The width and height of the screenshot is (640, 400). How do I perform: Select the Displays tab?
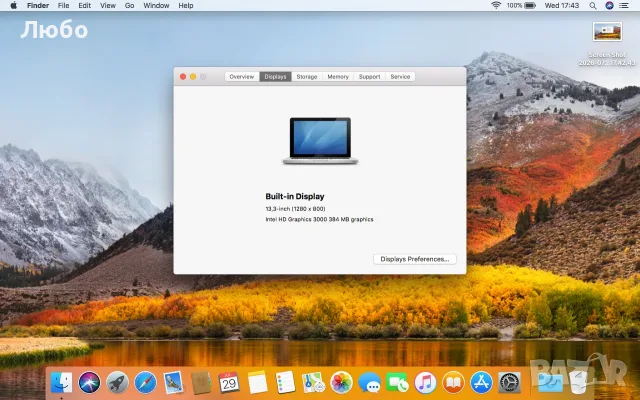tap(275, 77)
